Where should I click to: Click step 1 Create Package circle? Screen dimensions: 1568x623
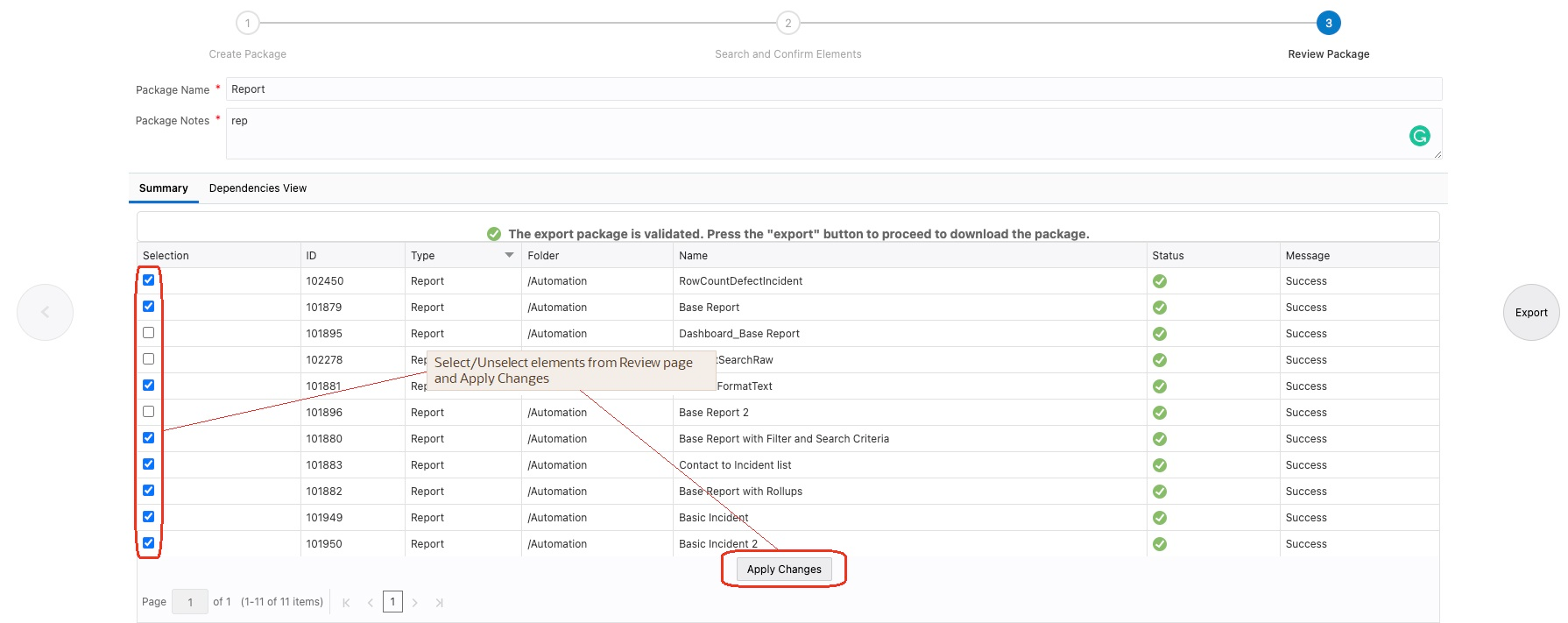click(x=248, y=24)
